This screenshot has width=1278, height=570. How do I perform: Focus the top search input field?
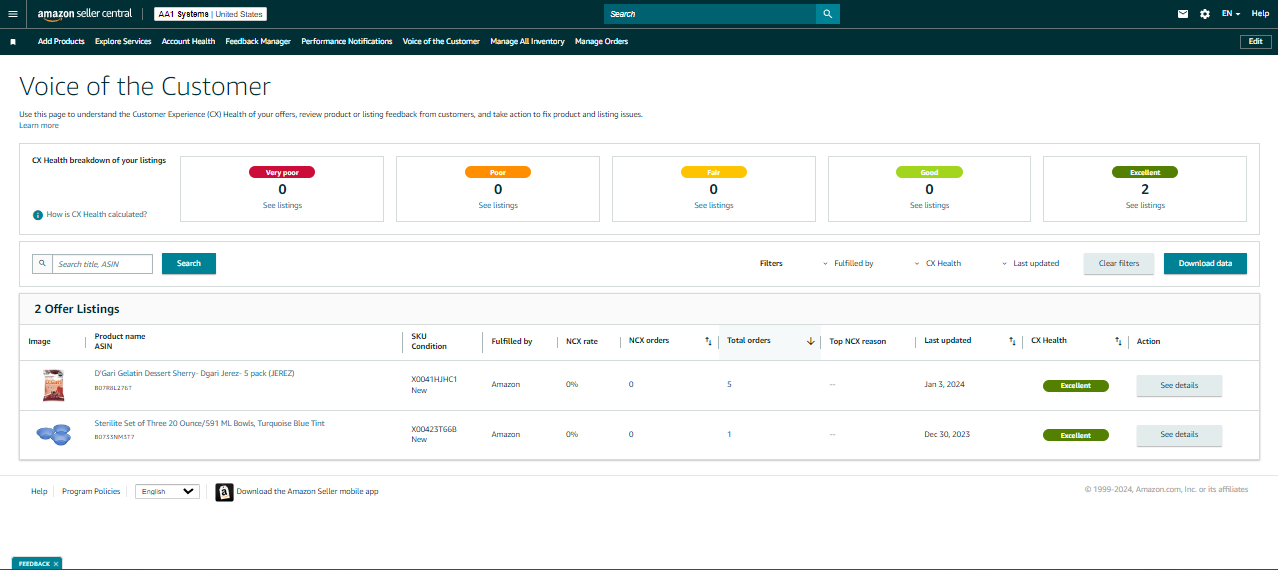[x=710, y=14]
